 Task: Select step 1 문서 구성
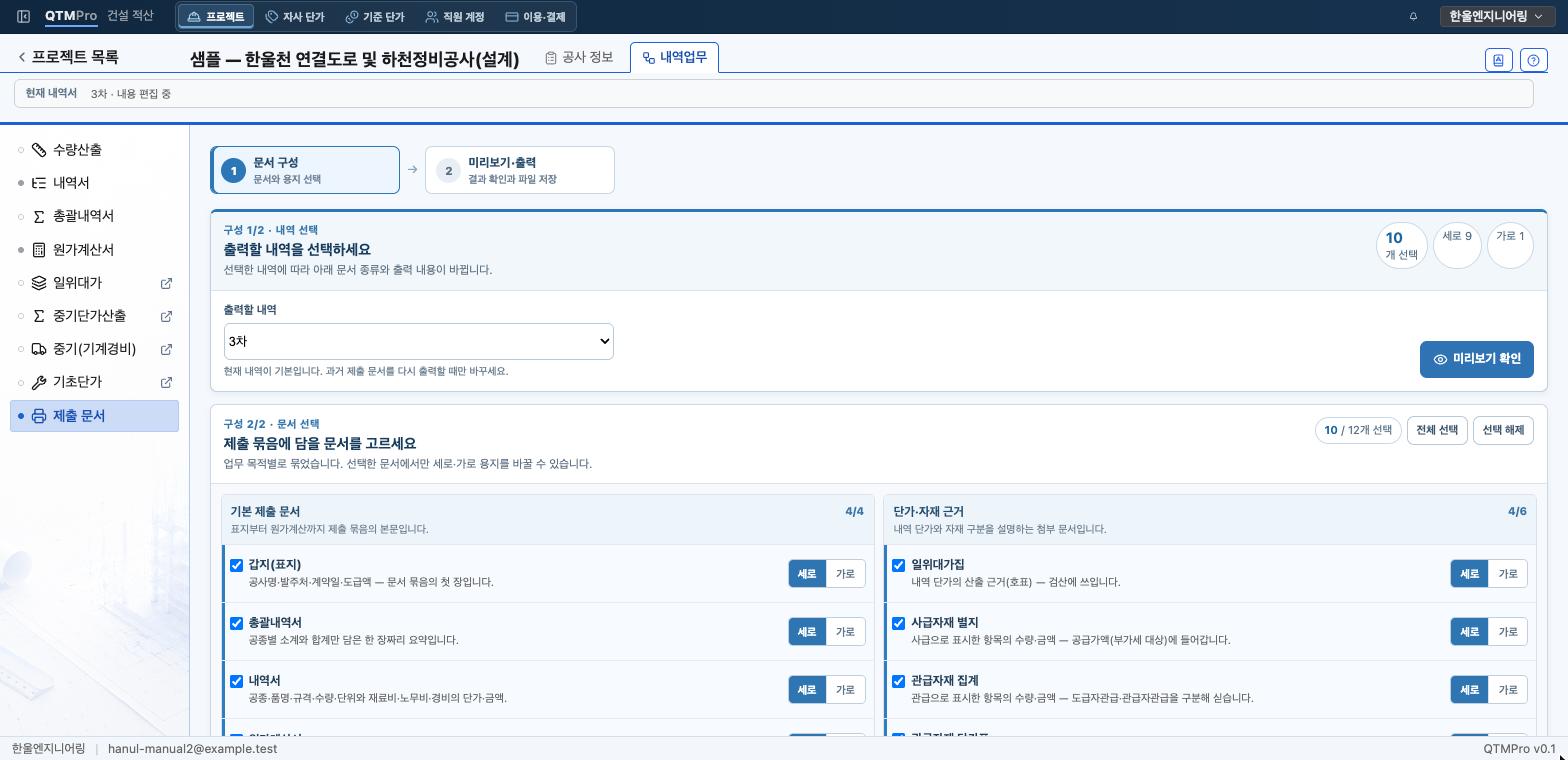(305, 170)
